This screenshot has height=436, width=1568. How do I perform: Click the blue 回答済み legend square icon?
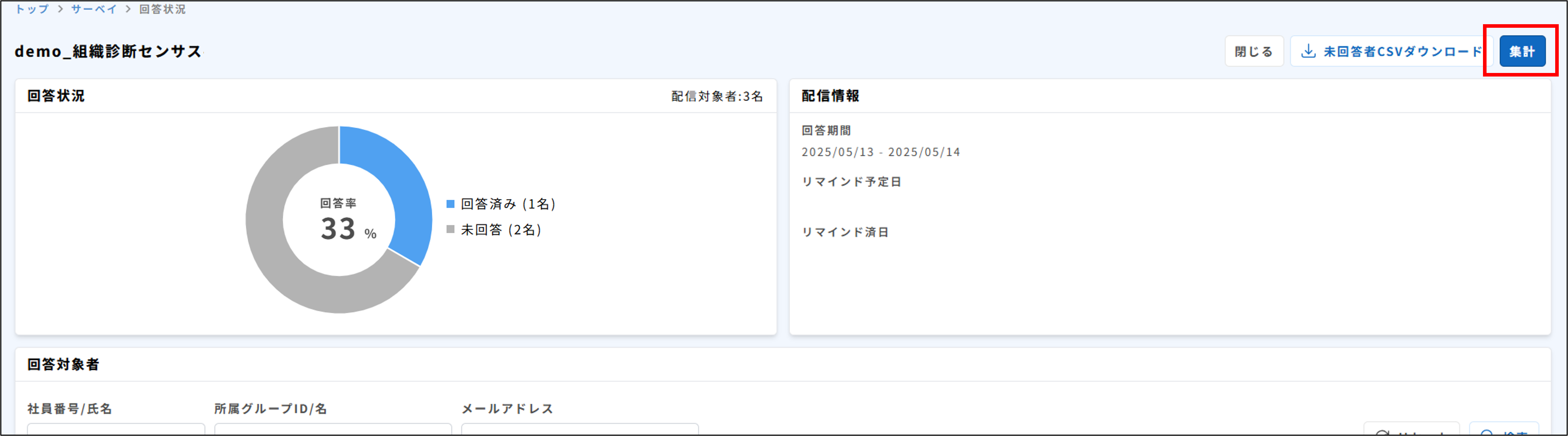(451, 204)
